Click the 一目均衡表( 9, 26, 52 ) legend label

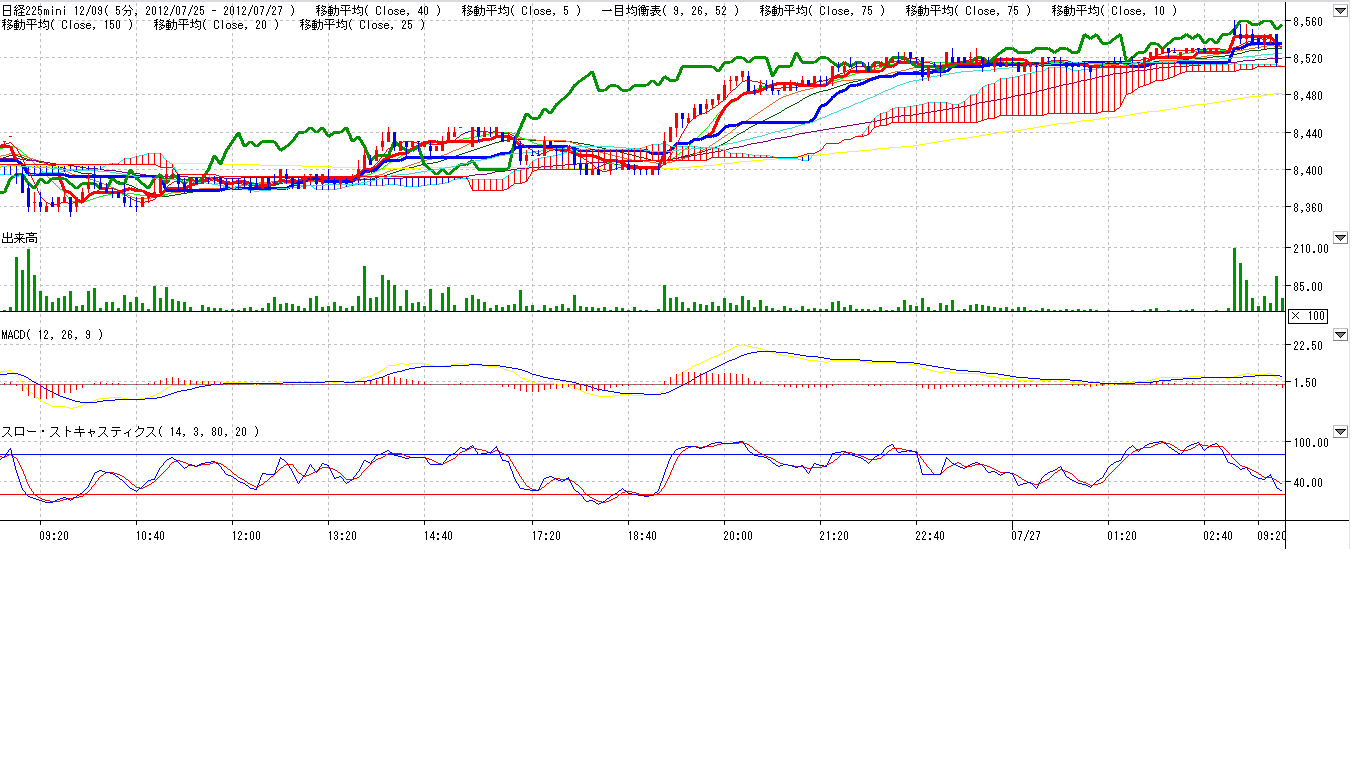point(671,10)
